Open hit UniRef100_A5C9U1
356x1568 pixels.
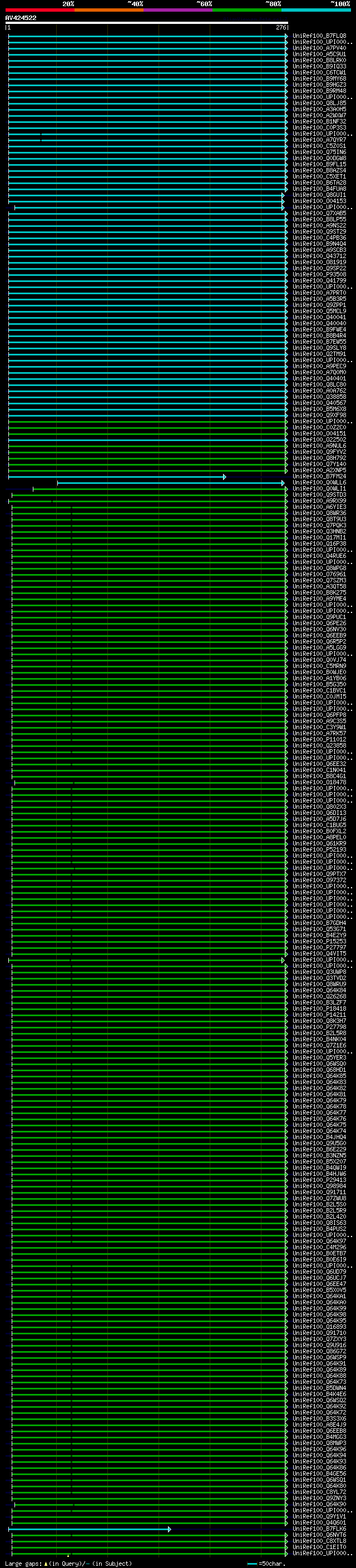[319, 54]
